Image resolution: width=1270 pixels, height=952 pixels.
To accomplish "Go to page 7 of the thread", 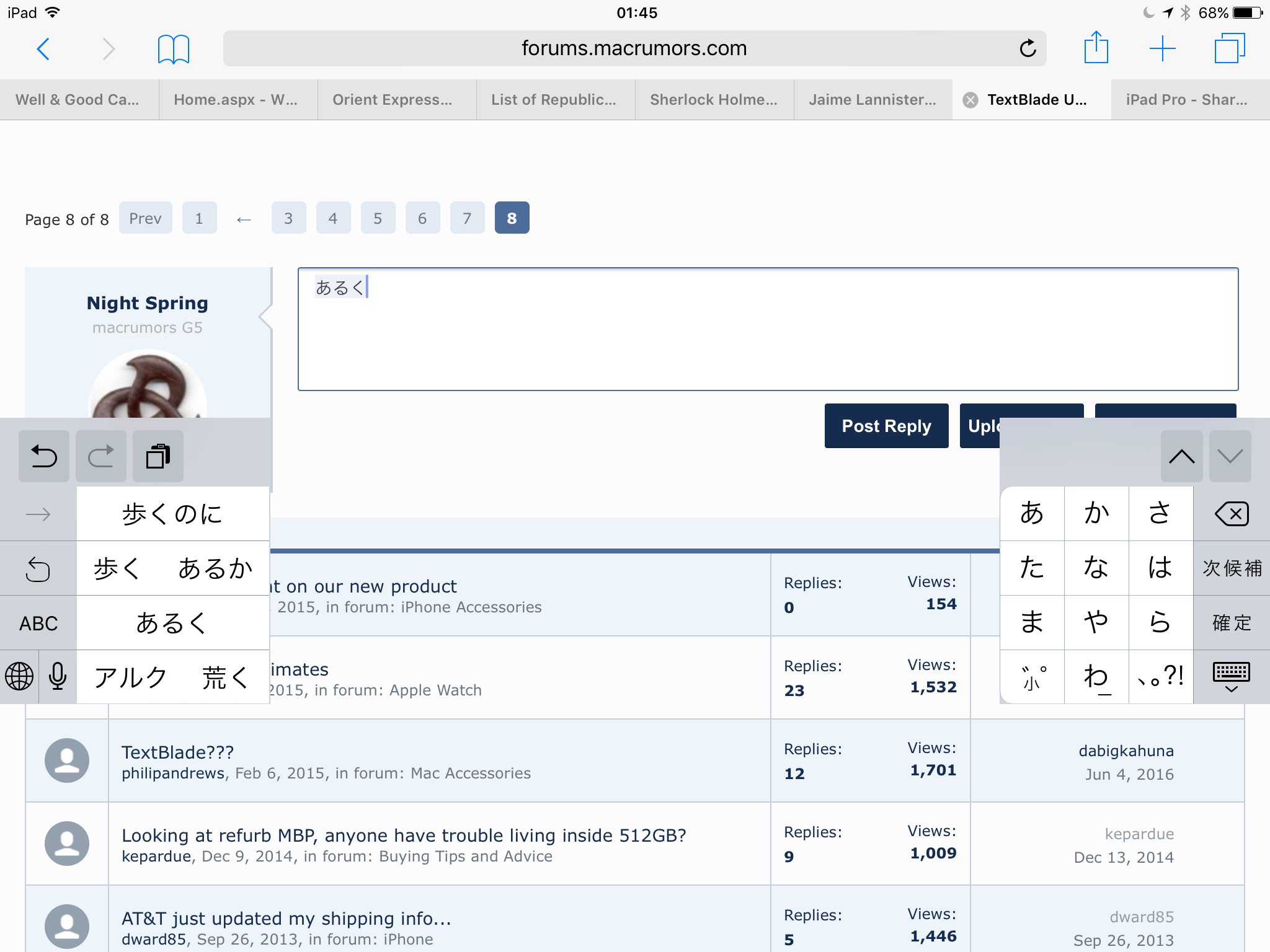I will pos(467,218).
